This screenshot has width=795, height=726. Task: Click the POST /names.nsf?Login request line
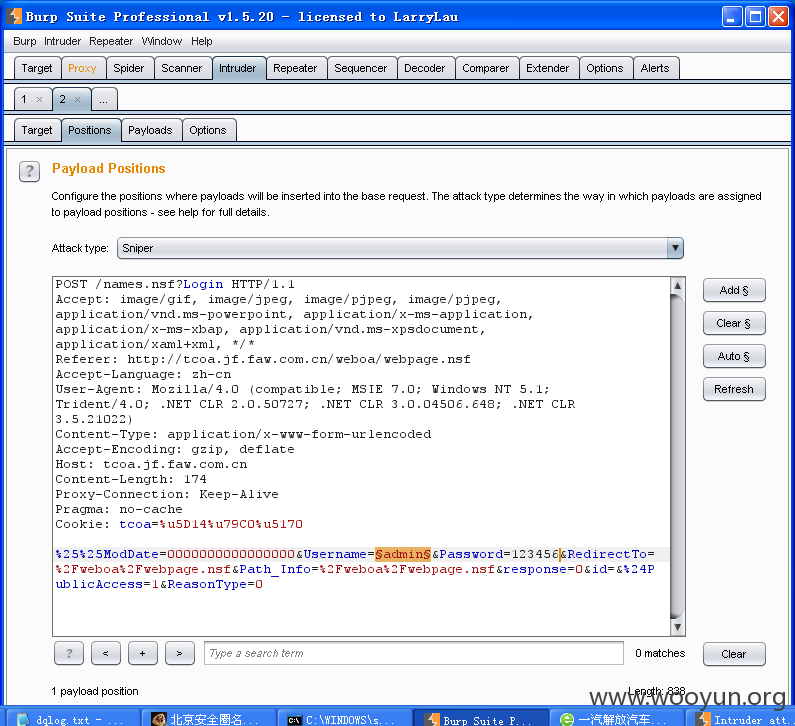pos(175,284)
